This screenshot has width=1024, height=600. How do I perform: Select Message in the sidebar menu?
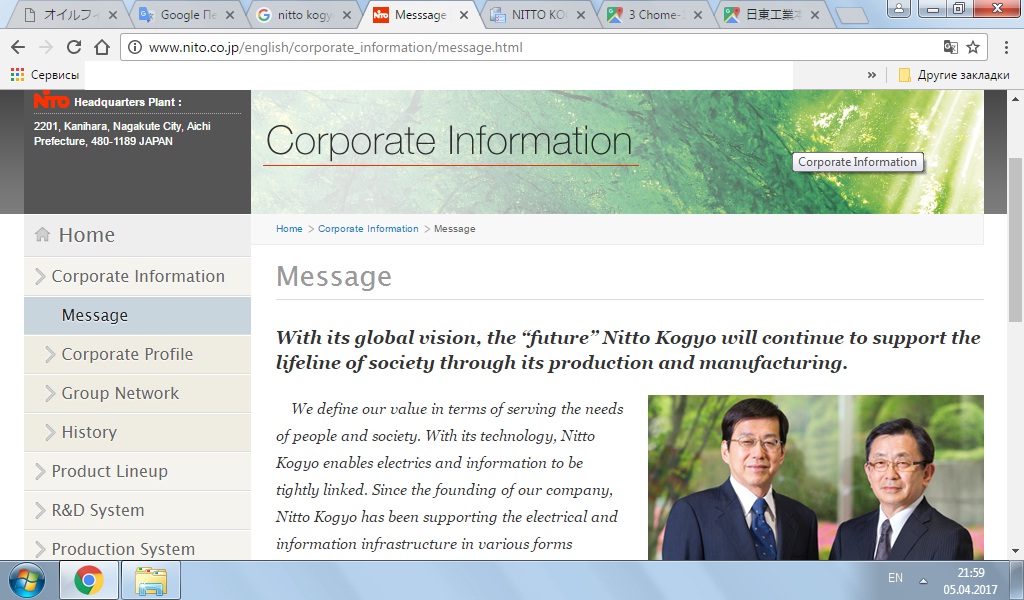[137, 315]
